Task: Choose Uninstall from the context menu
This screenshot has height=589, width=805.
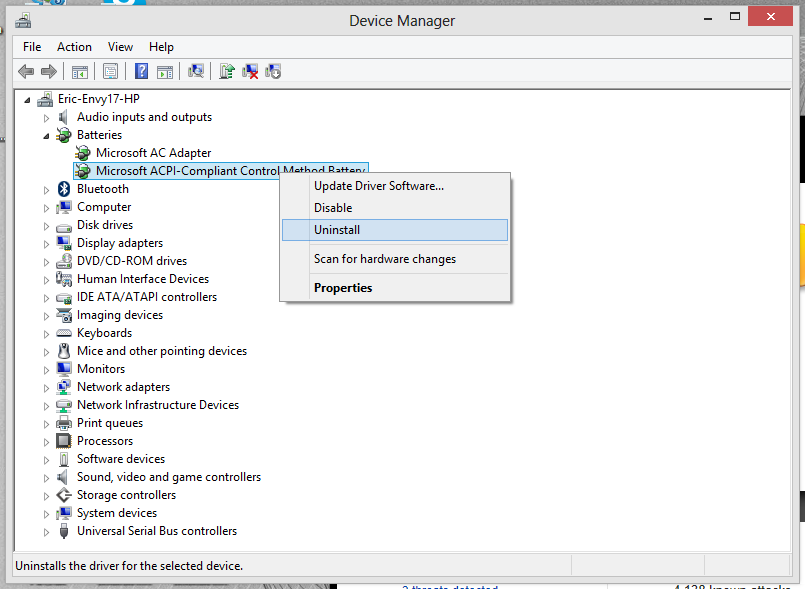Action: [x=337, y=230]
